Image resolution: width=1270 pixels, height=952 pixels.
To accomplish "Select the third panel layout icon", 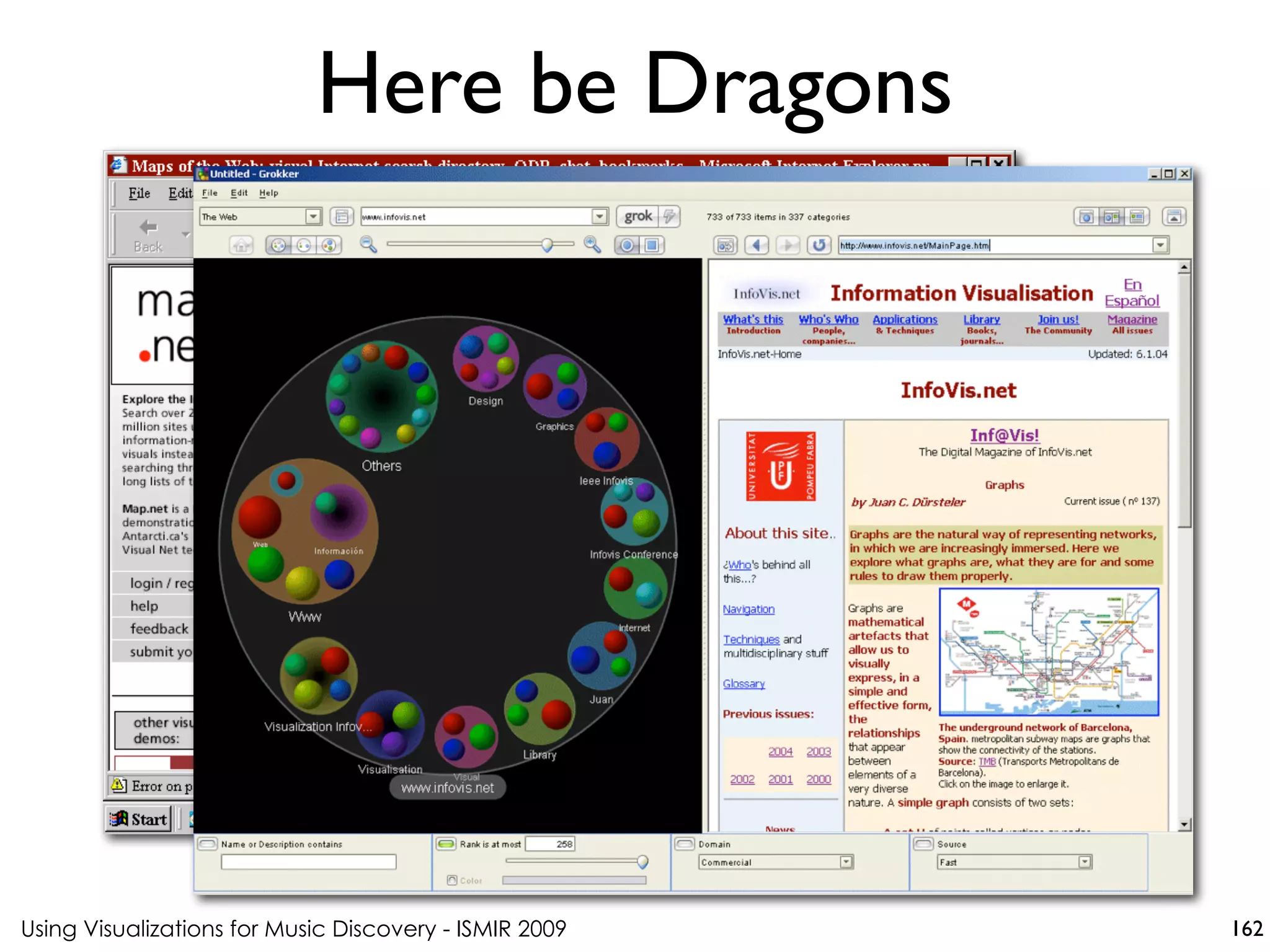I will (1137, 216).
